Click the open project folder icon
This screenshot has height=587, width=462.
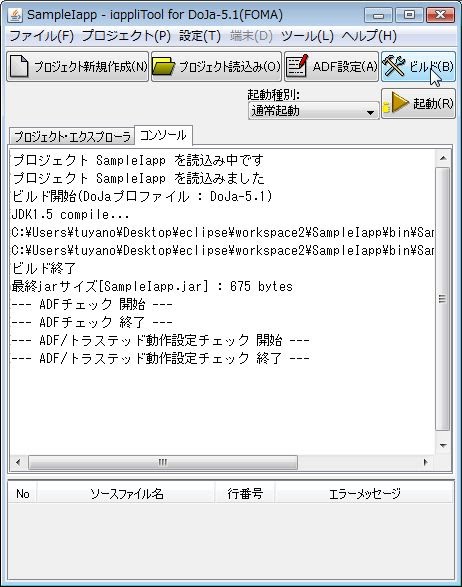tap(164, 67)
